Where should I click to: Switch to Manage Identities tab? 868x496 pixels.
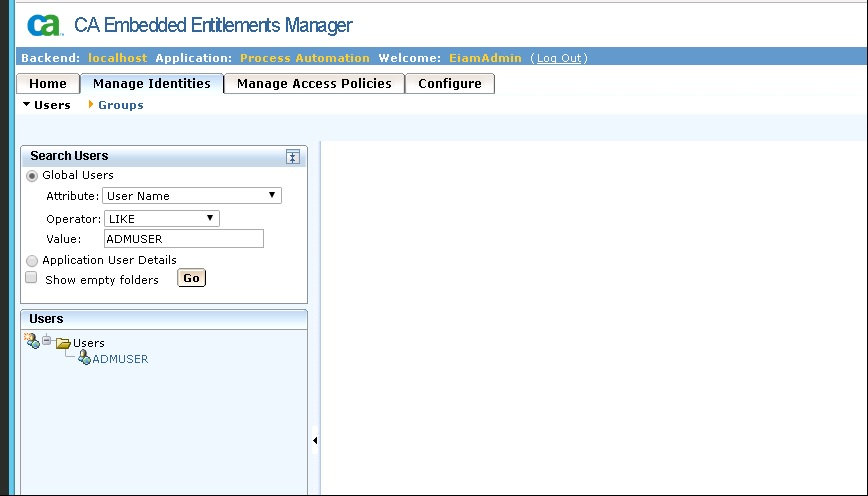coord(152,84)
